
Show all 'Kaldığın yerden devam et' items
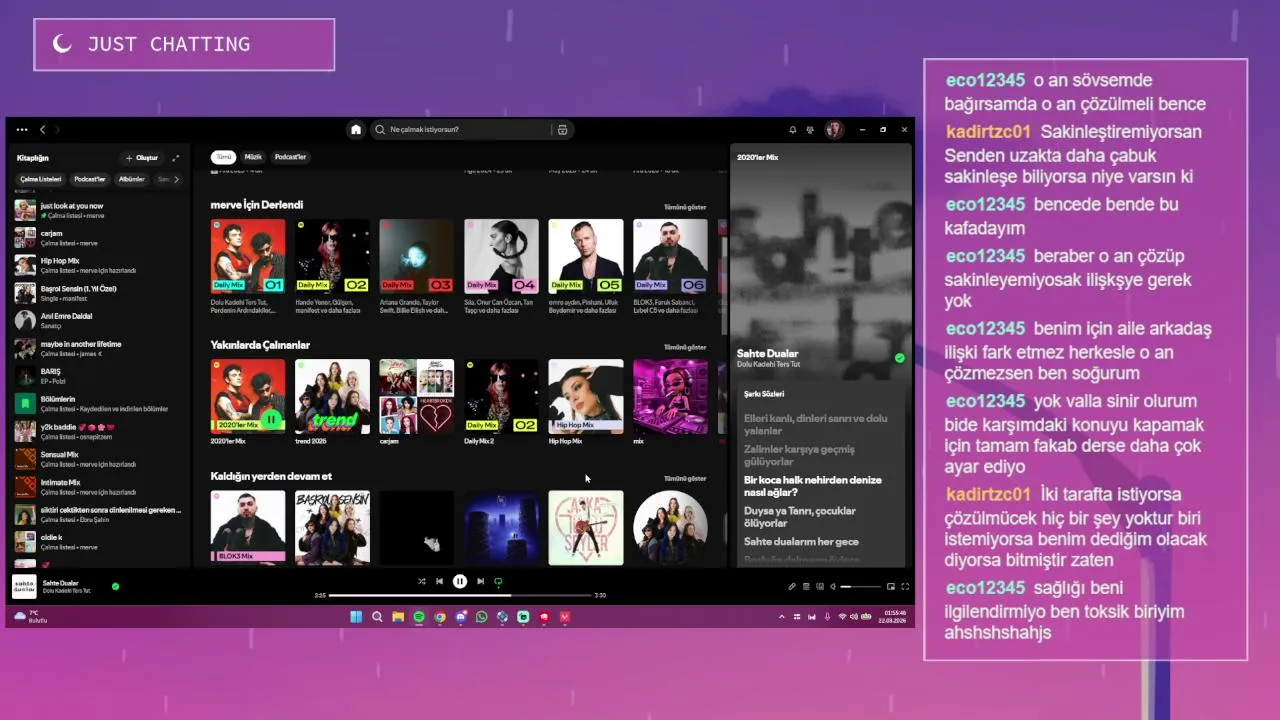click(685, 478)
